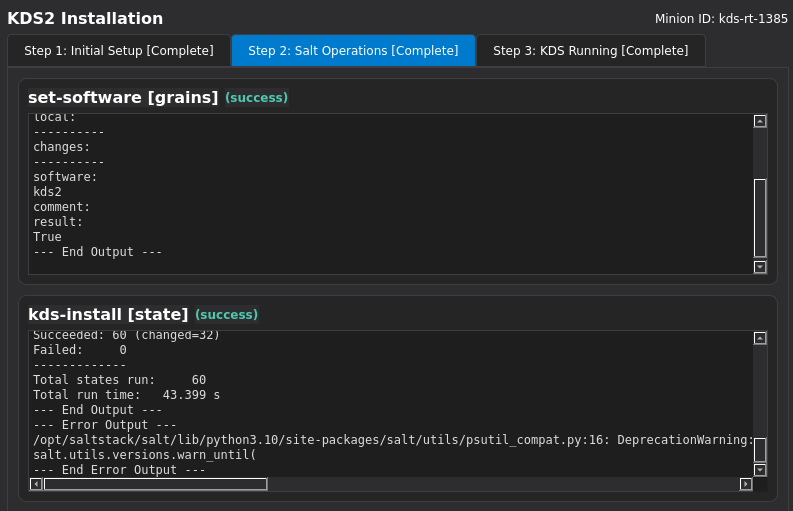Click the 'comment:' output line
The width and height of the screenshot is (793, 511).
coord(62,207)
